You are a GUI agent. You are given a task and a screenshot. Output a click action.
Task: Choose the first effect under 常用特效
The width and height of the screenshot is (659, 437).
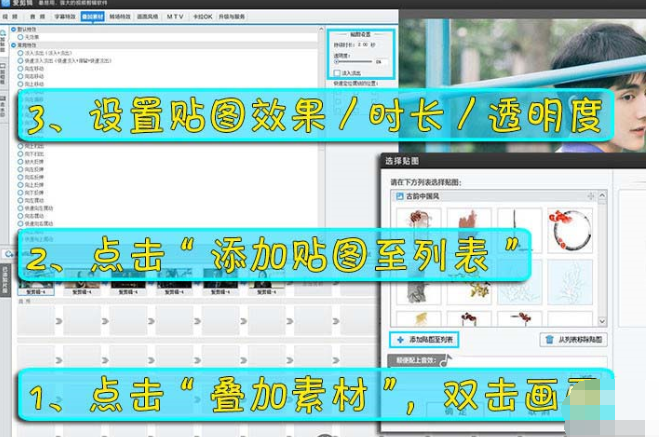point(19,53)
